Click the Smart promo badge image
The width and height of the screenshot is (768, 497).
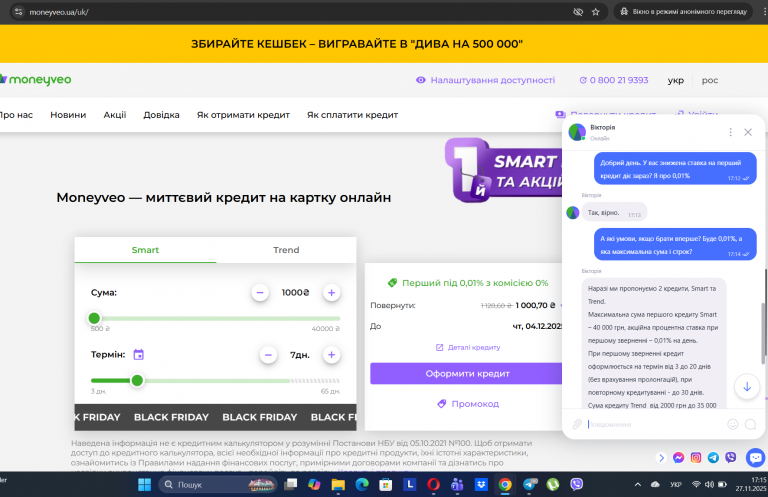pyautogui.click(x=504, y=170)
